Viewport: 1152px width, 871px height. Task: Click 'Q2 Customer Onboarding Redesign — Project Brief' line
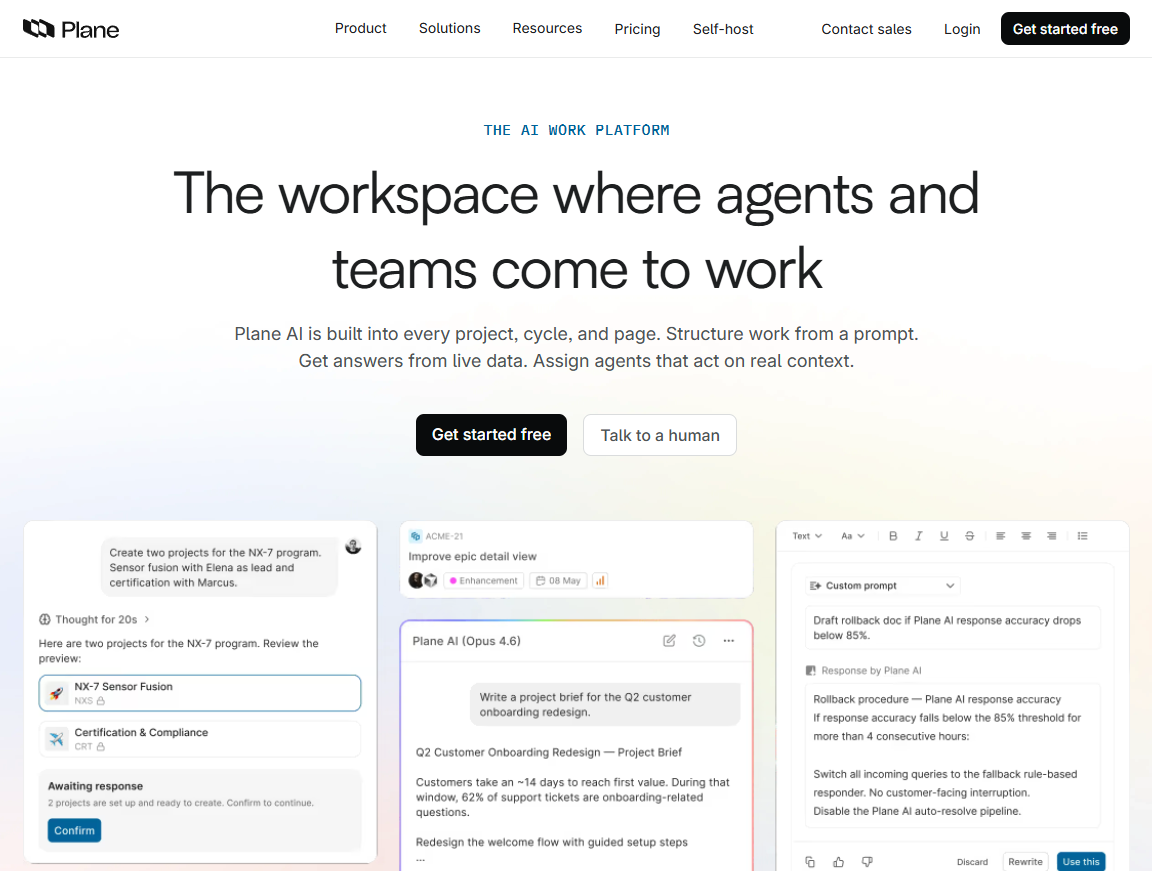pos(549,753)
